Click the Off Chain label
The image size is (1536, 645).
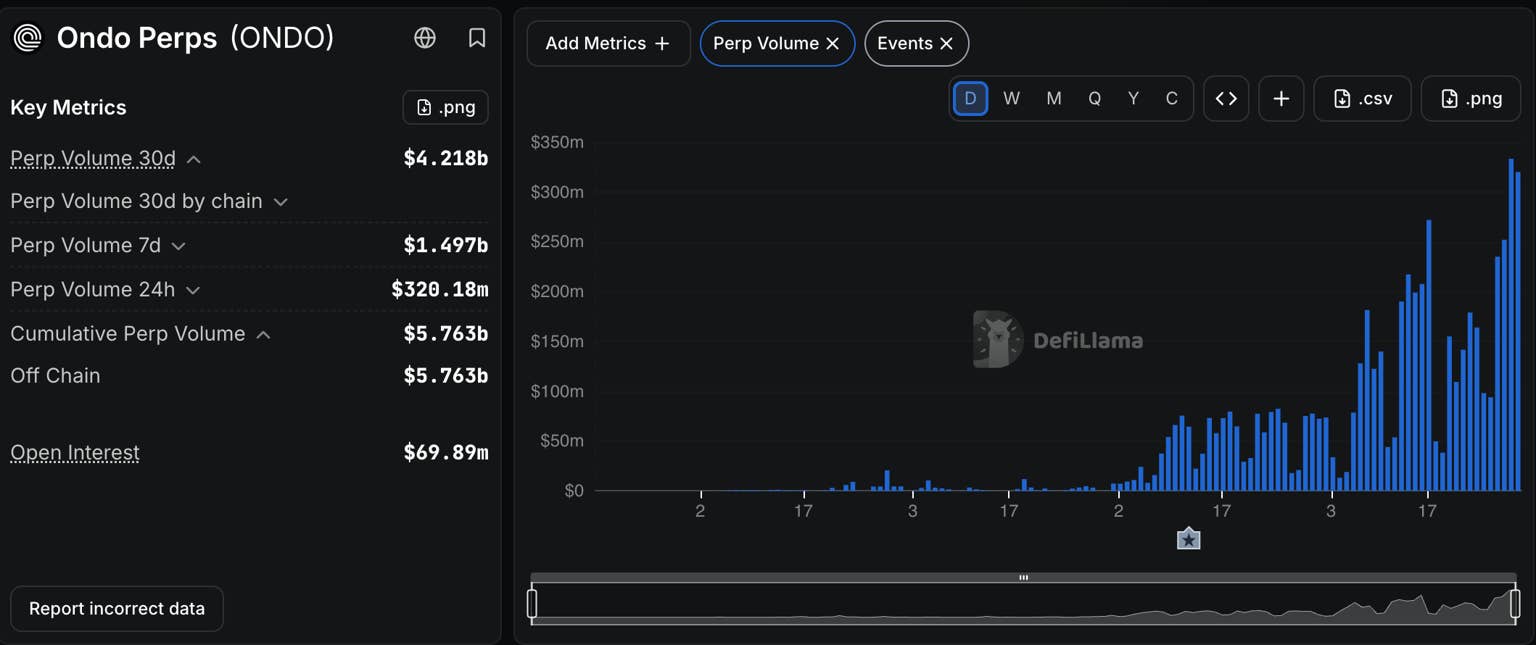[x=55, y=376]
